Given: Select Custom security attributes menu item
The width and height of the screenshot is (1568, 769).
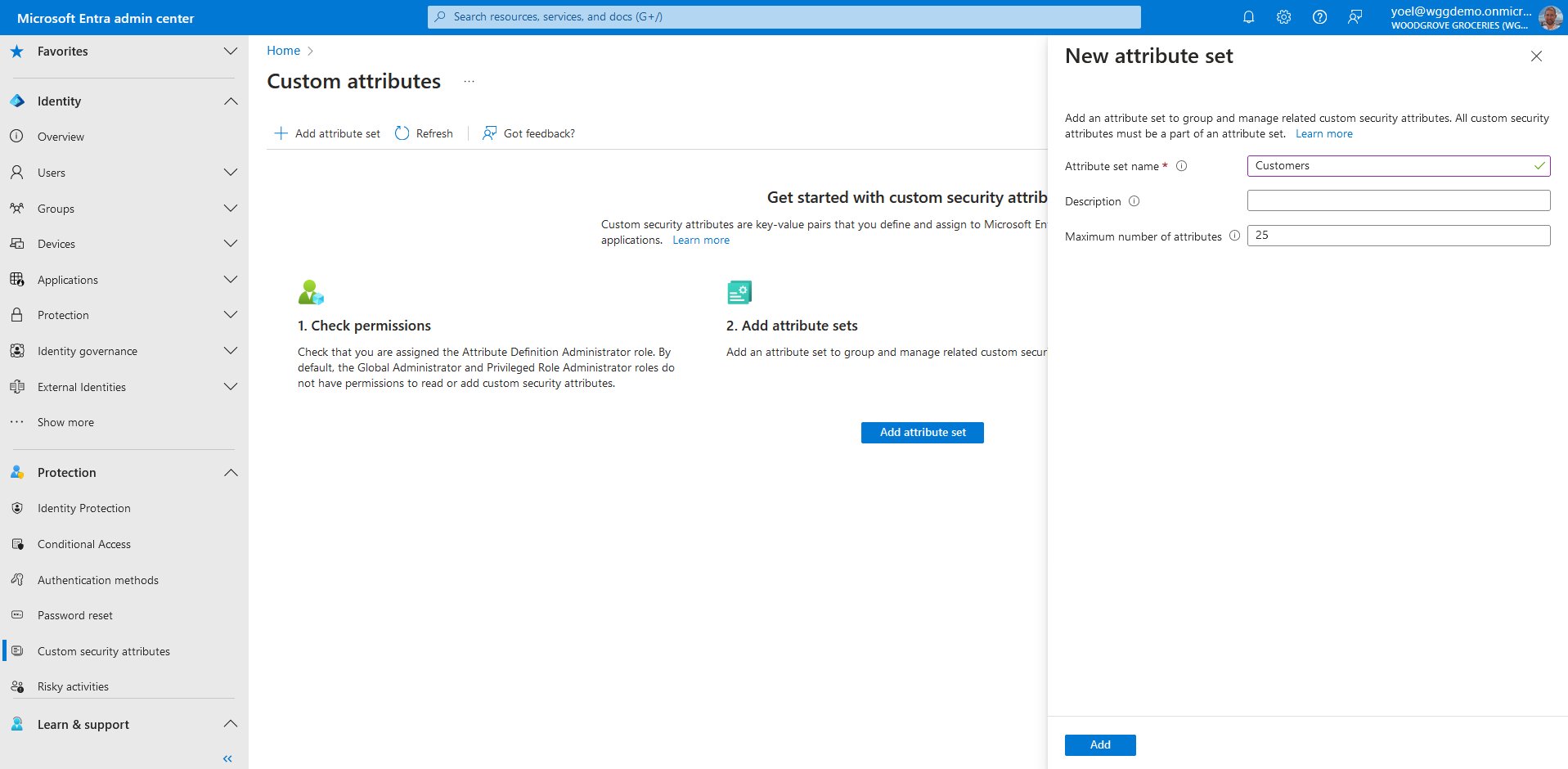Looking at the screenshot, I should click(x=103, y=651).
